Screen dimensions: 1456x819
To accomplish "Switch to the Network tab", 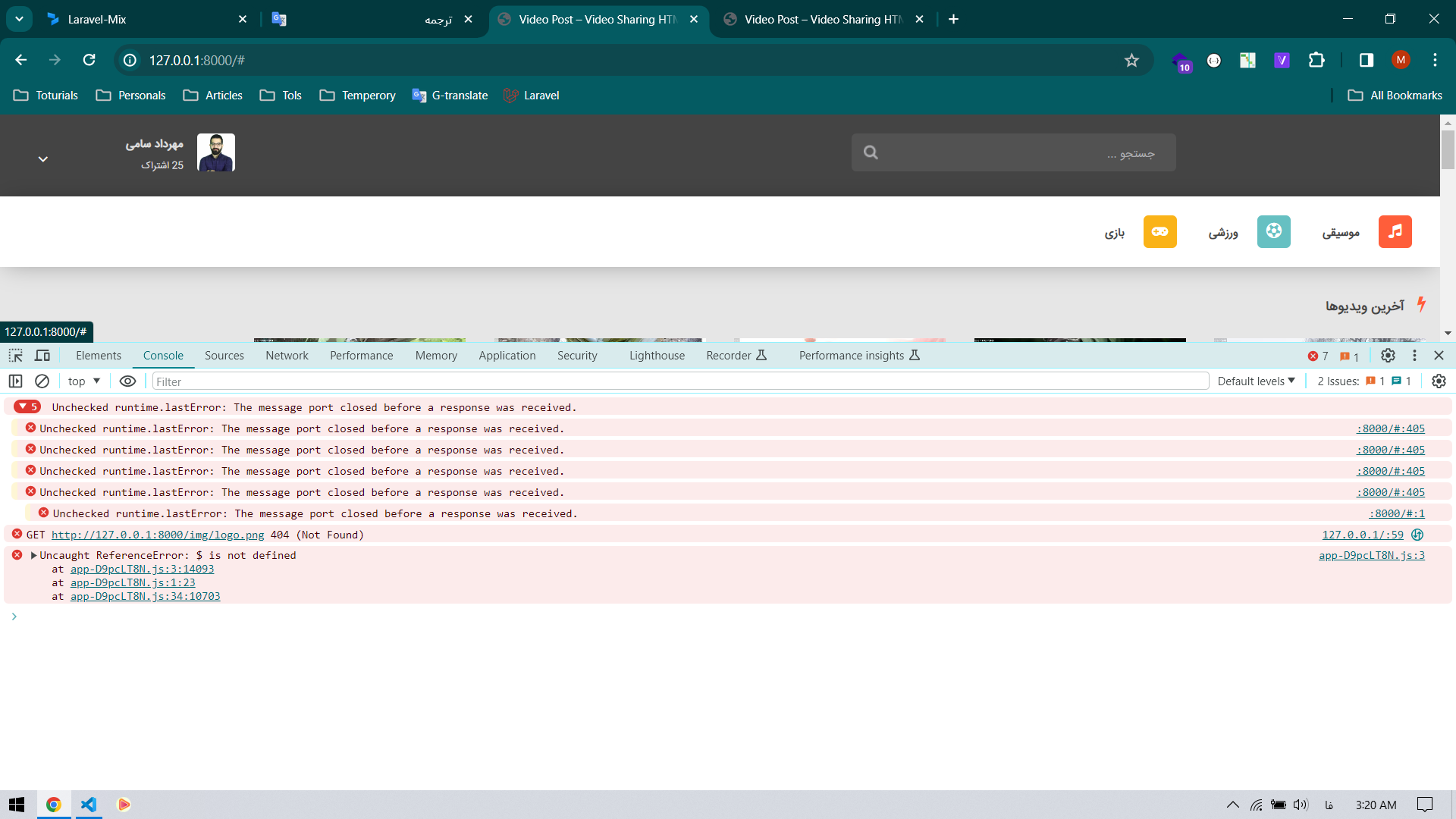I will [x=287, y=356].
